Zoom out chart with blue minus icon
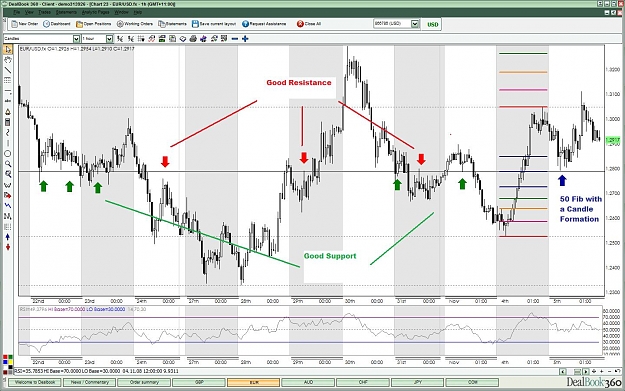 click(x=235, y=39)
